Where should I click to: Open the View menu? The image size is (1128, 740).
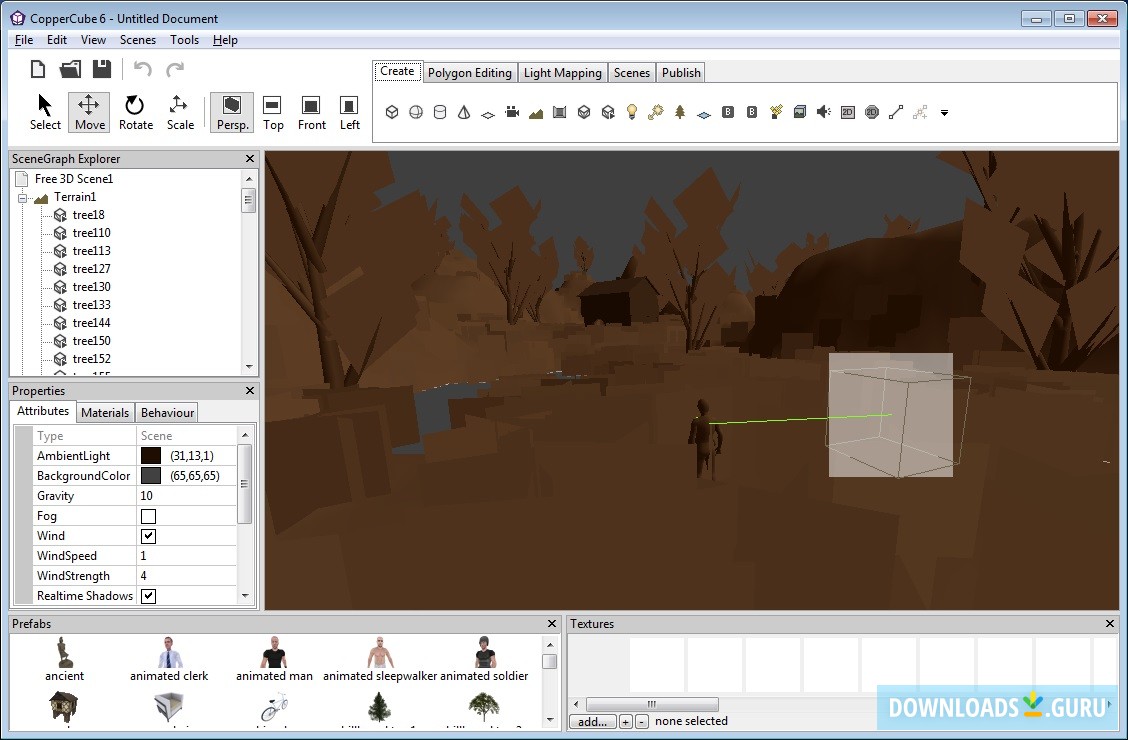(93, 40)
